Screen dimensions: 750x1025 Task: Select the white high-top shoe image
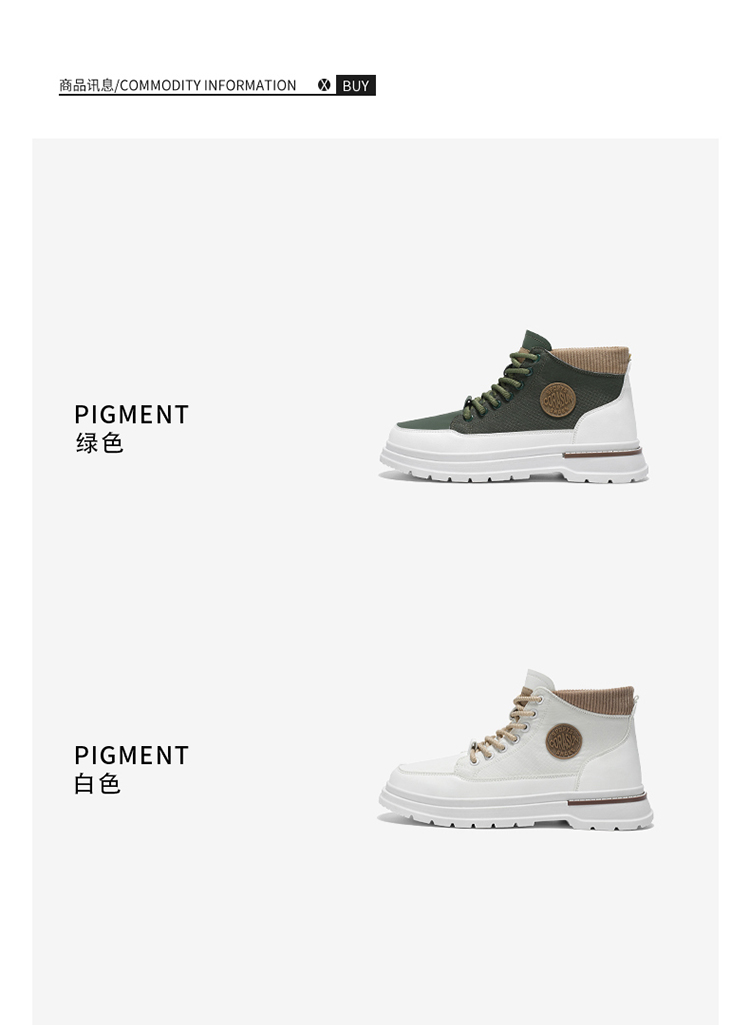(x=516, y=750)
